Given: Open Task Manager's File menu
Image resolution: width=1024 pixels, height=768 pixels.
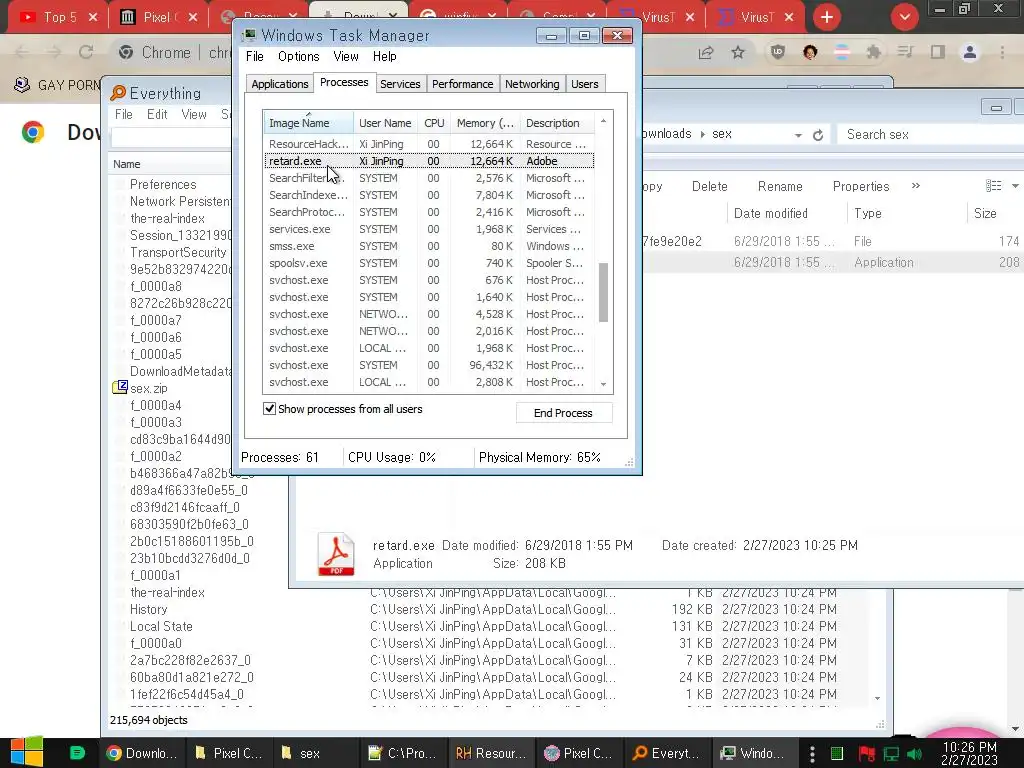Looking at the screenshot, I should click(255, 57).
